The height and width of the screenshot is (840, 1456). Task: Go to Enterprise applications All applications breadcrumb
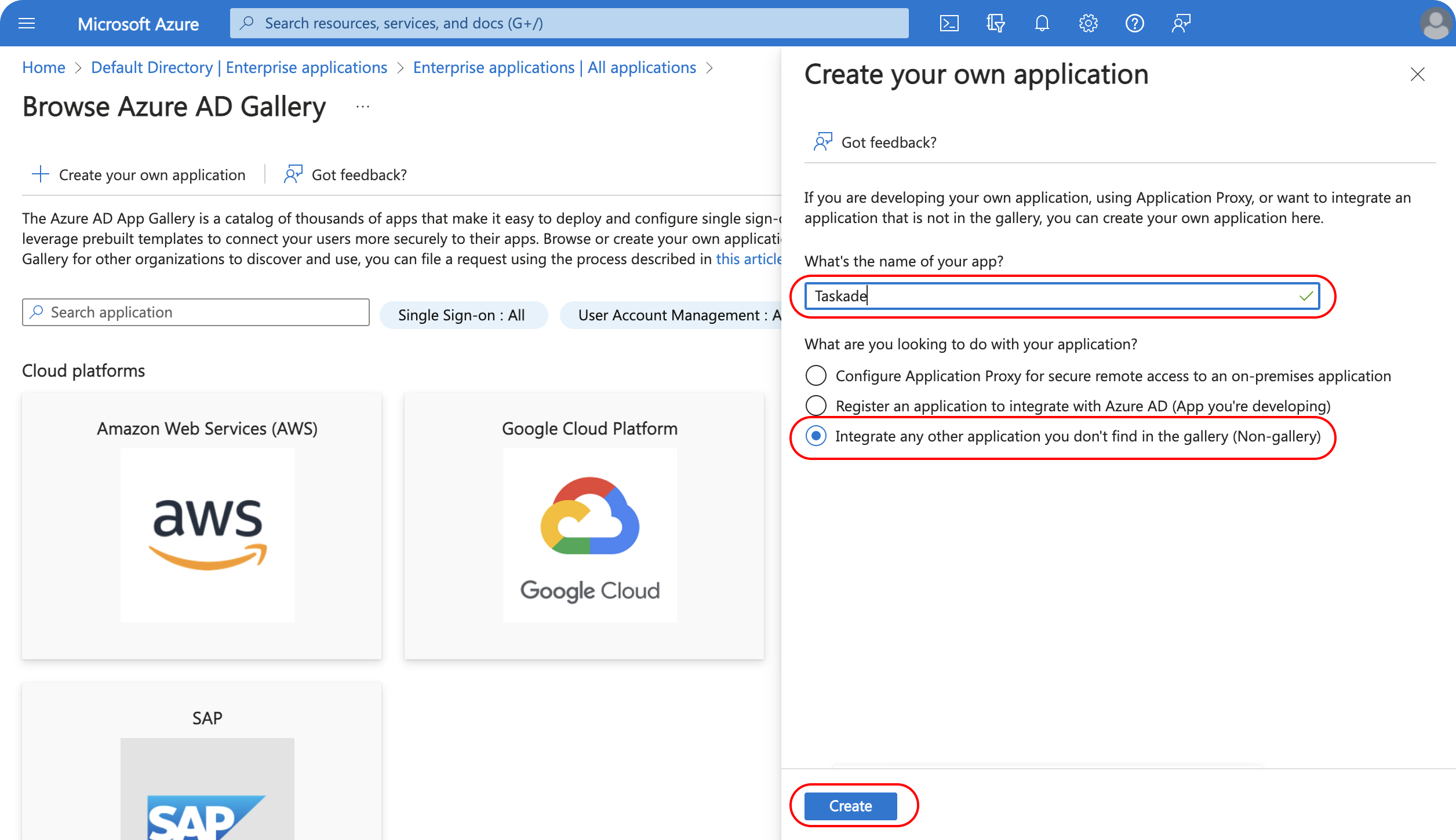554,67
